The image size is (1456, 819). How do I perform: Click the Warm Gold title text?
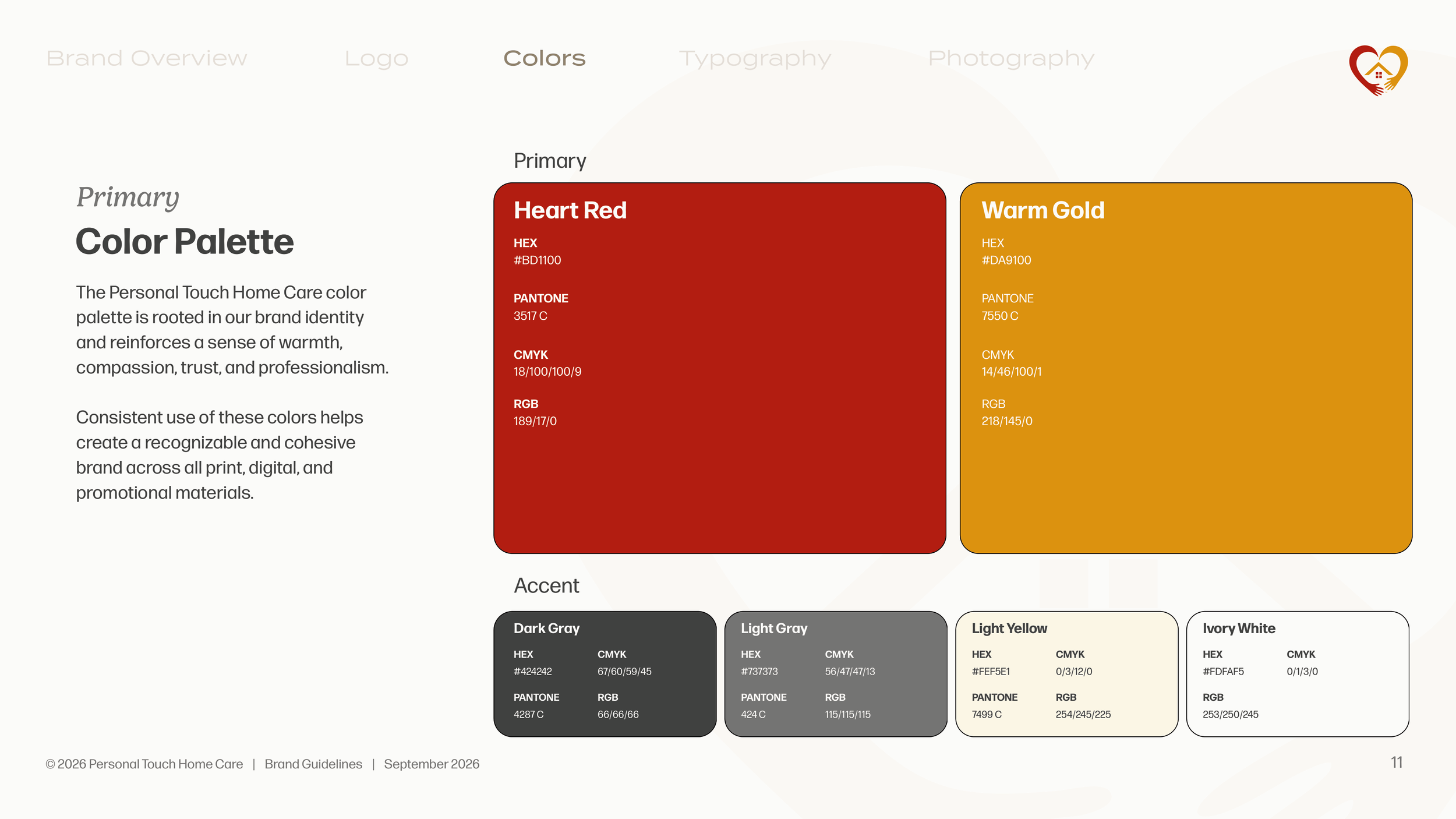pos(1043,210)
